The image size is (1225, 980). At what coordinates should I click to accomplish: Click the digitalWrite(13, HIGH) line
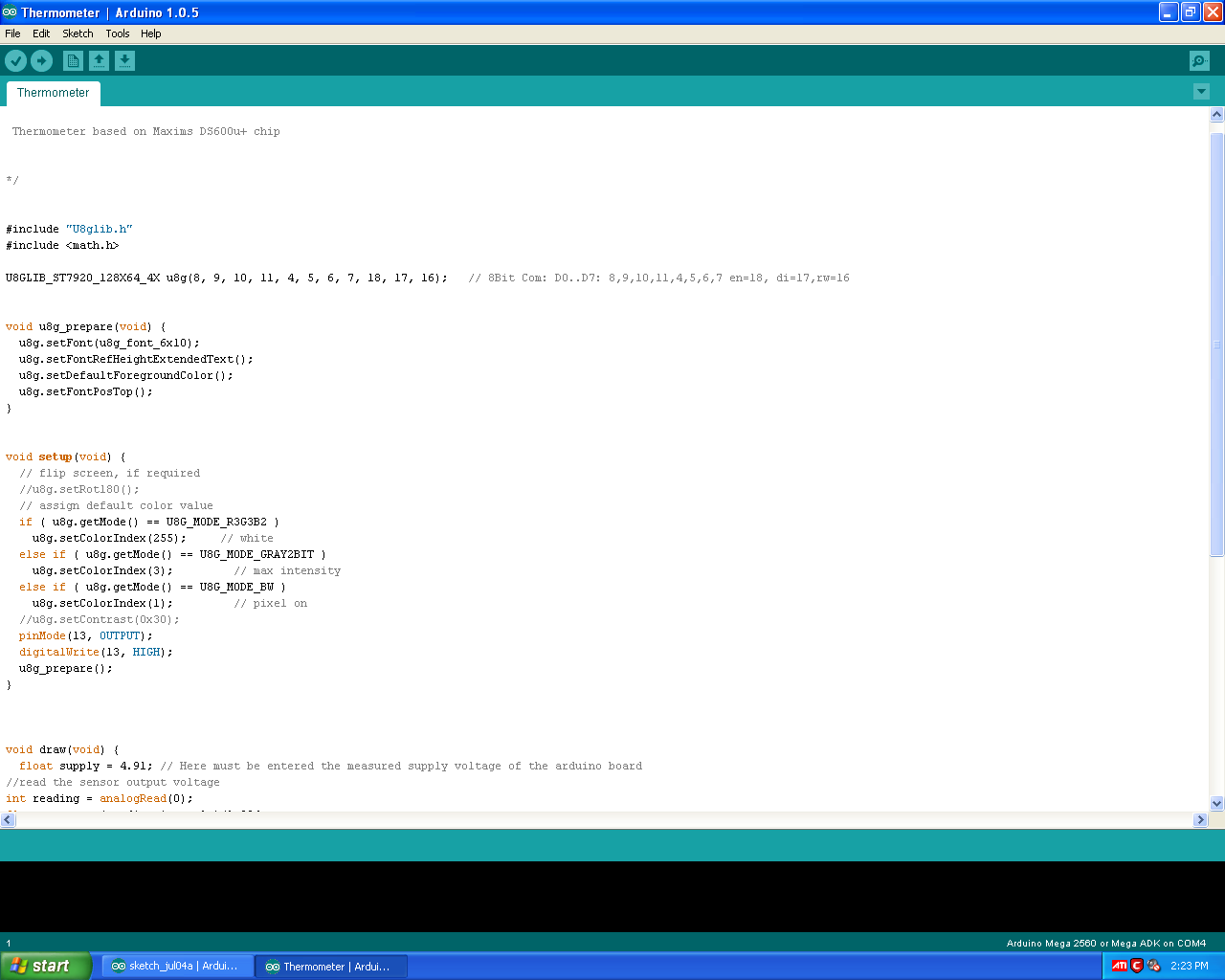pyautogui.click(x=96, y=653)
